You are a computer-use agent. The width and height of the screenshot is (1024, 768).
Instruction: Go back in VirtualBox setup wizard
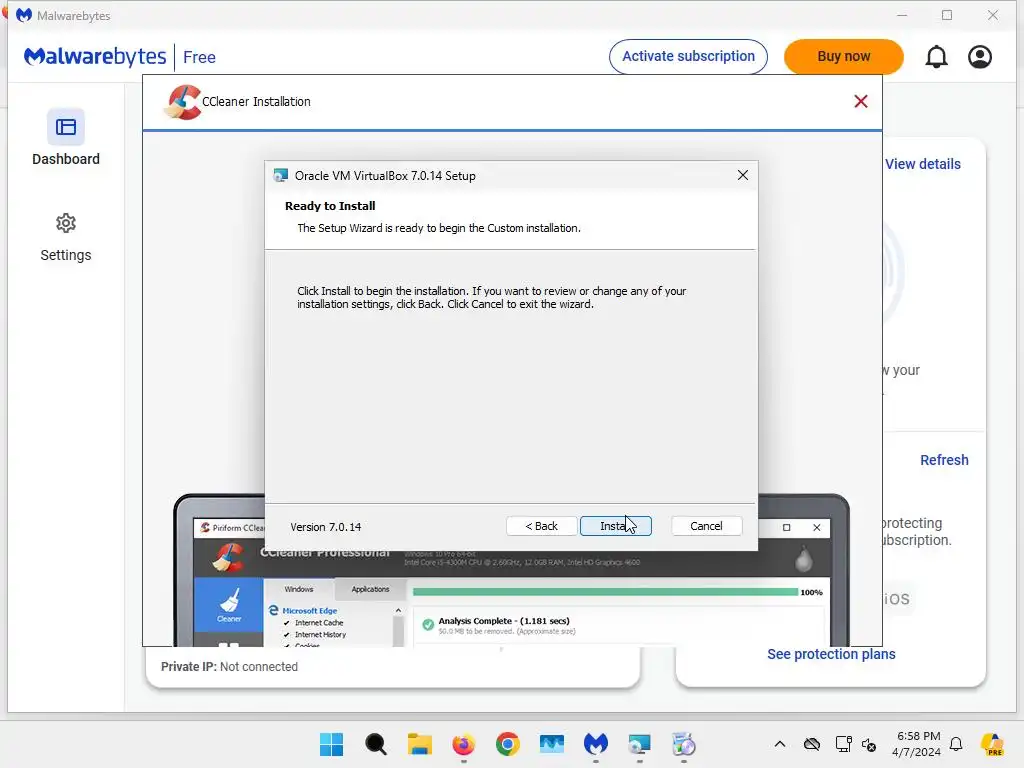click(x=541, y=526)
